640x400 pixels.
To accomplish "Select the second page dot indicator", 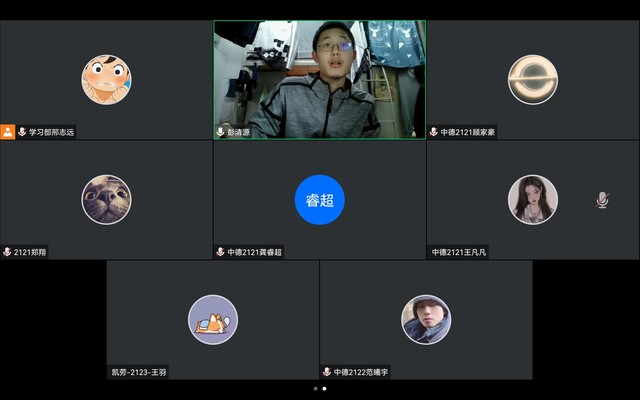I will [324, 388].
